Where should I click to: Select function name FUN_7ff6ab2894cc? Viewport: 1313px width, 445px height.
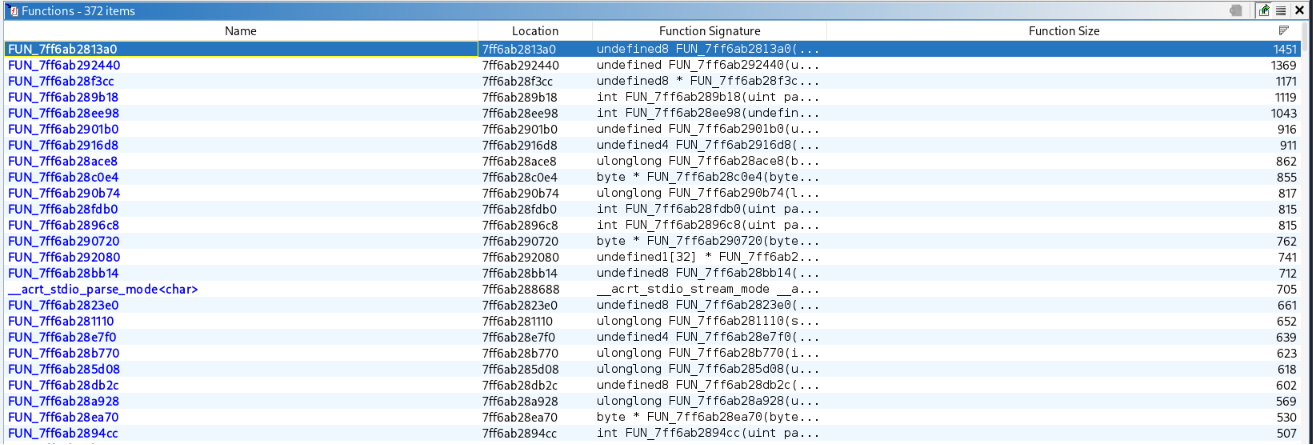pos(63,433)
